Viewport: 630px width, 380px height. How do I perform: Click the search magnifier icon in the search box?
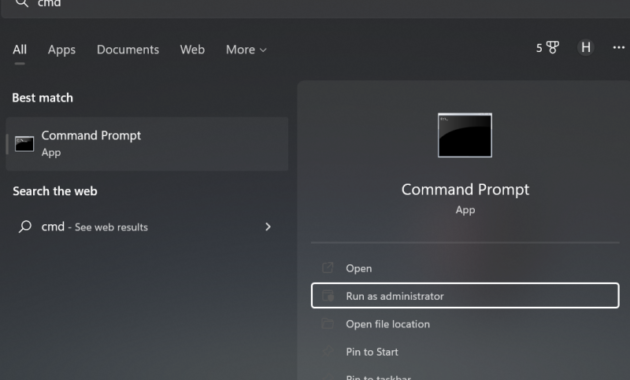(x=22, y=3)
